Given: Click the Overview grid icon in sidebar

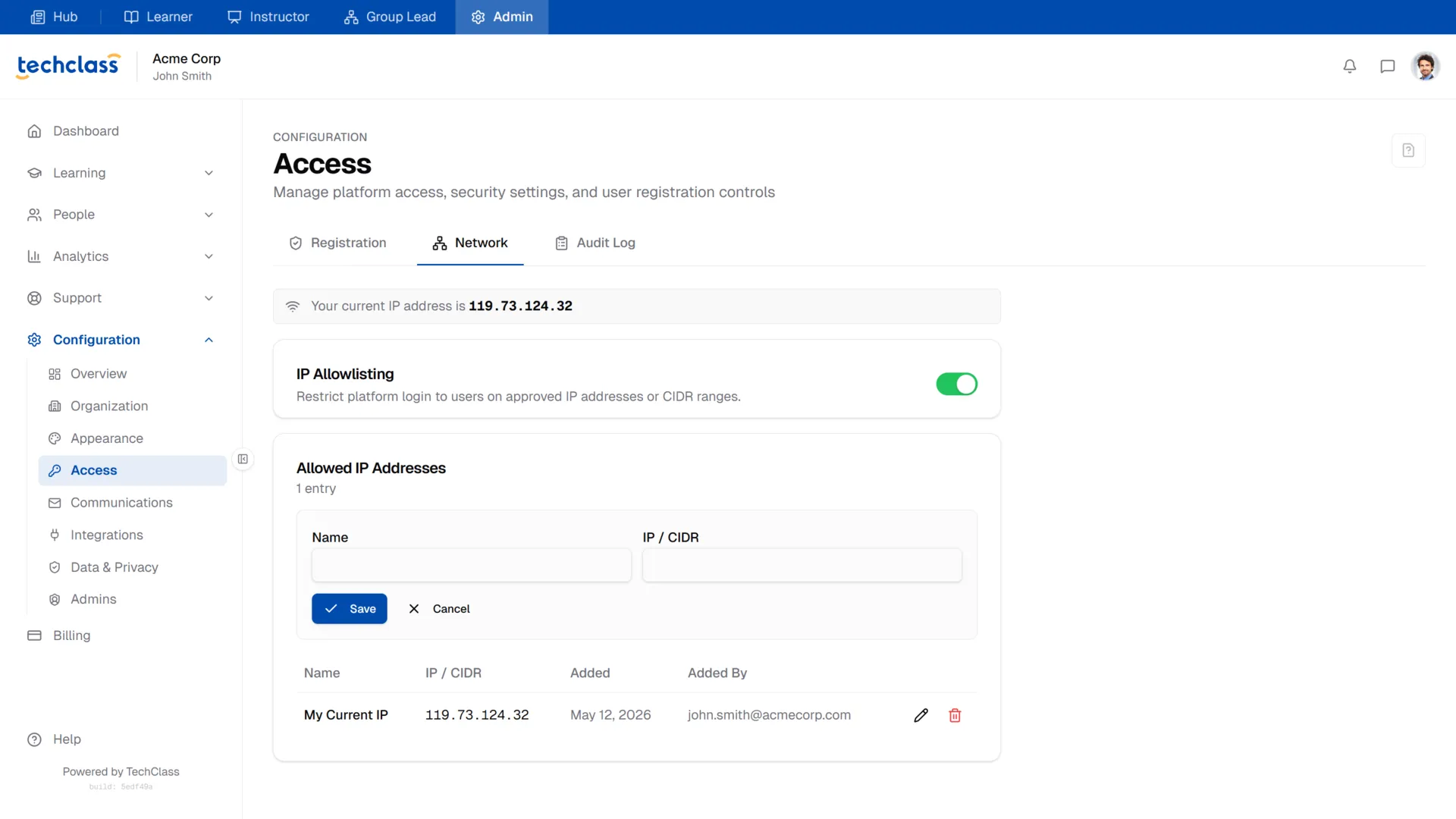Looking at the screenshot, I should pyautogui.click(x=55, y=374).
